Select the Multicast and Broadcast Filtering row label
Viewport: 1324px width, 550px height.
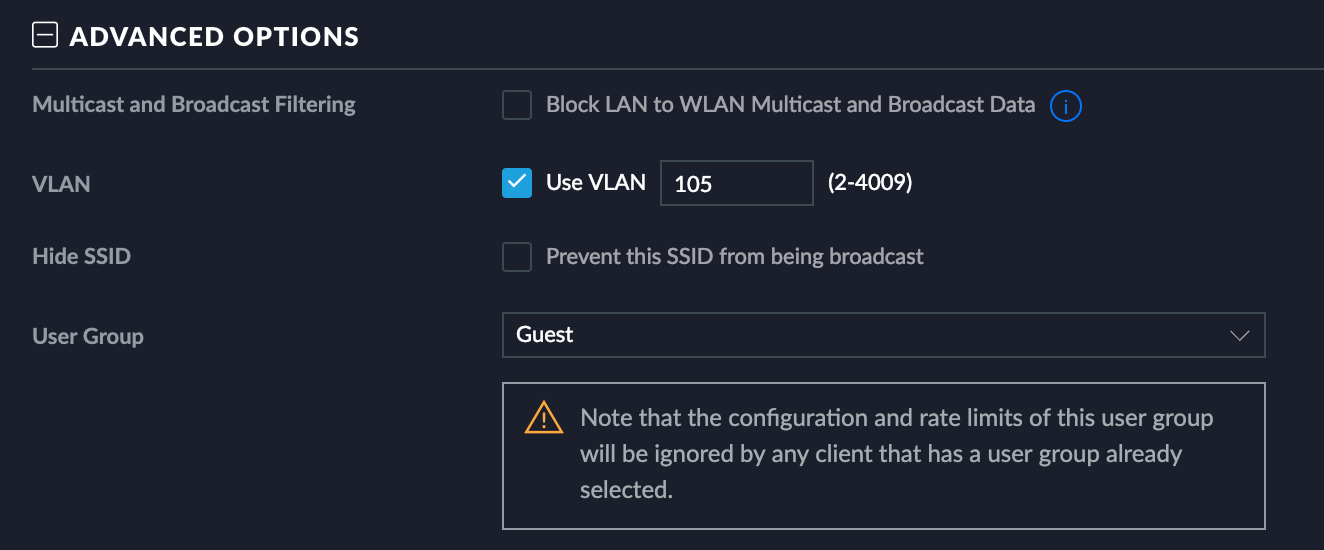[x=194, y=104]
